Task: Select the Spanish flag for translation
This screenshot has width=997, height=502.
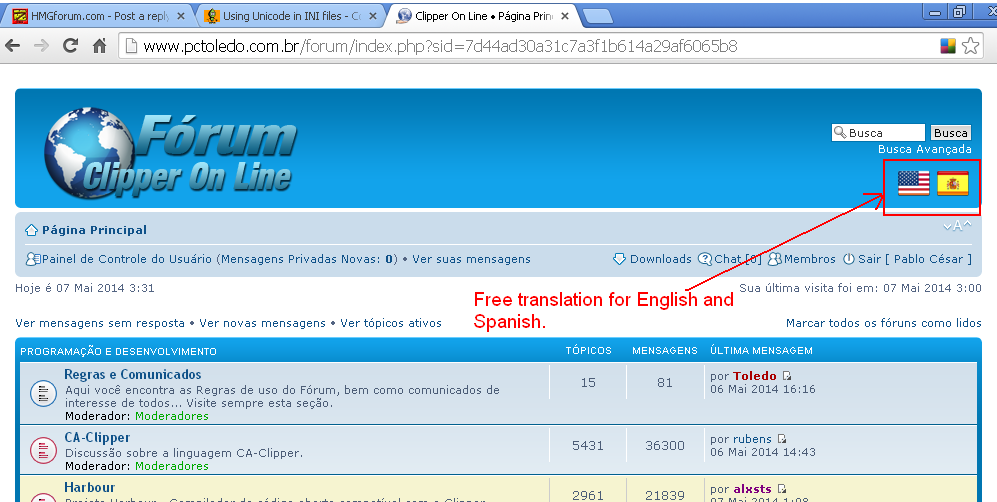Action: point(952,183)
